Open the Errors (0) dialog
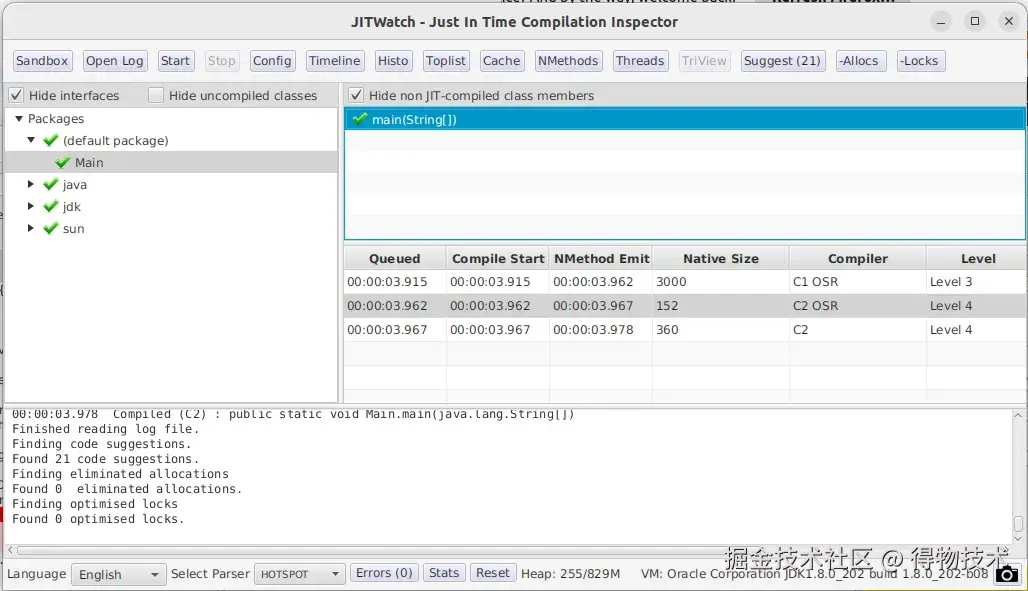 (x=384, y=573)
